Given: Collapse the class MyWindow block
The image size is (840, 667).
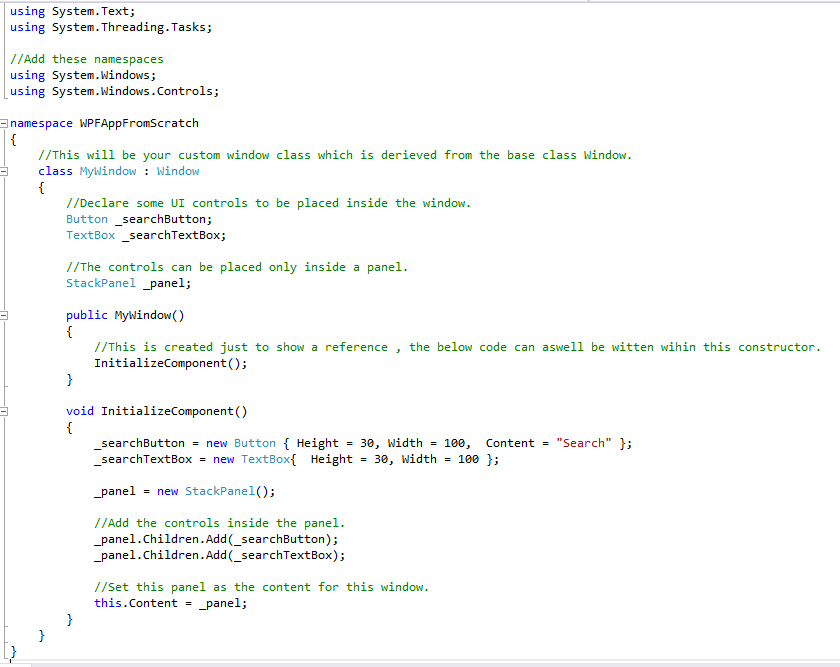Looking at the screenshot, I should click(x=4, y=171).
